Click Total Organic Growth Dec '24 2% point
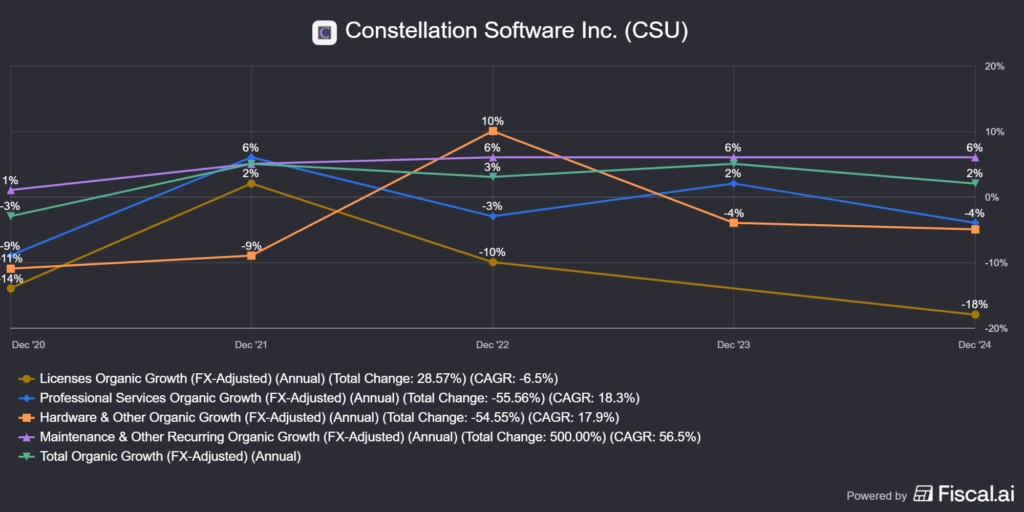 pyautogui.click(x=975, y=183)
